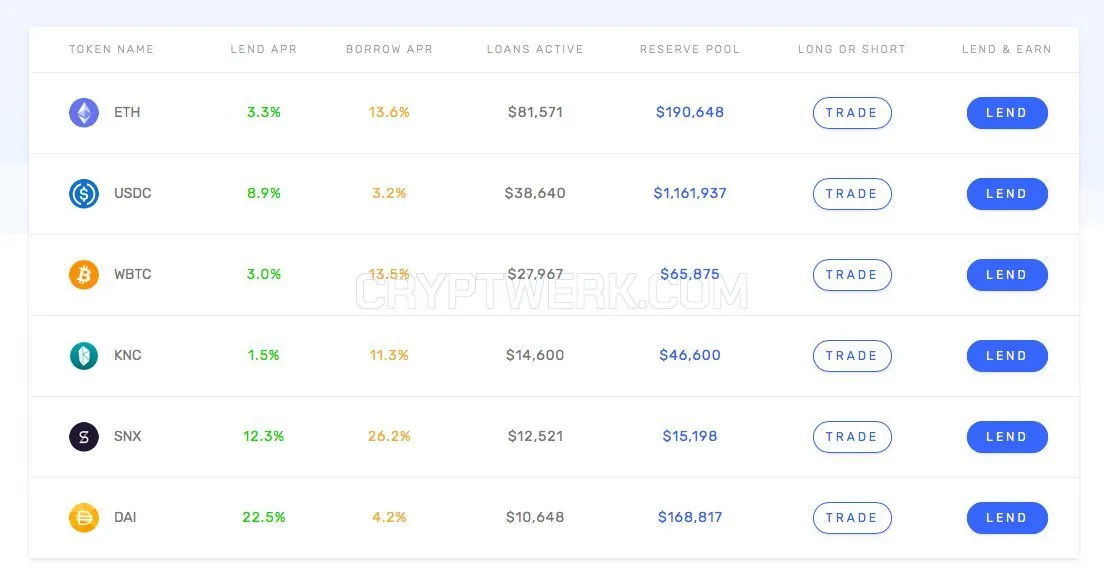Click the Loans Active column header
Screen dimensions: 1104x583
point(535,49)
